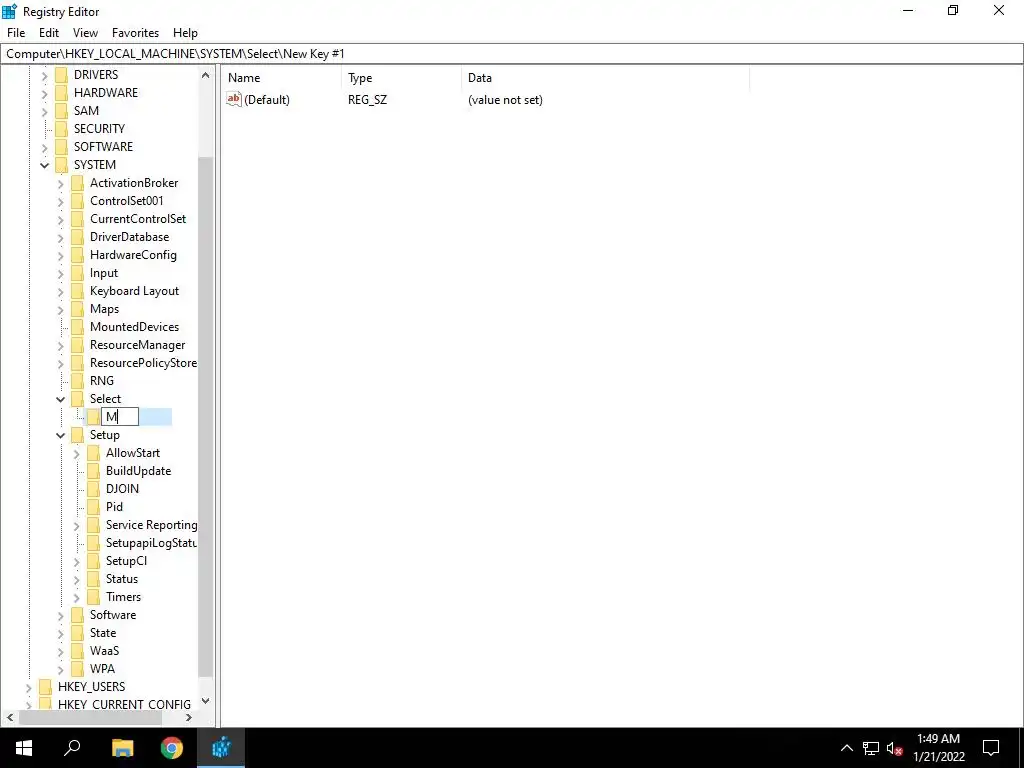Expand the HARDWARE key
Viewport: 1024px width, 768px height.
click(44, 93)
